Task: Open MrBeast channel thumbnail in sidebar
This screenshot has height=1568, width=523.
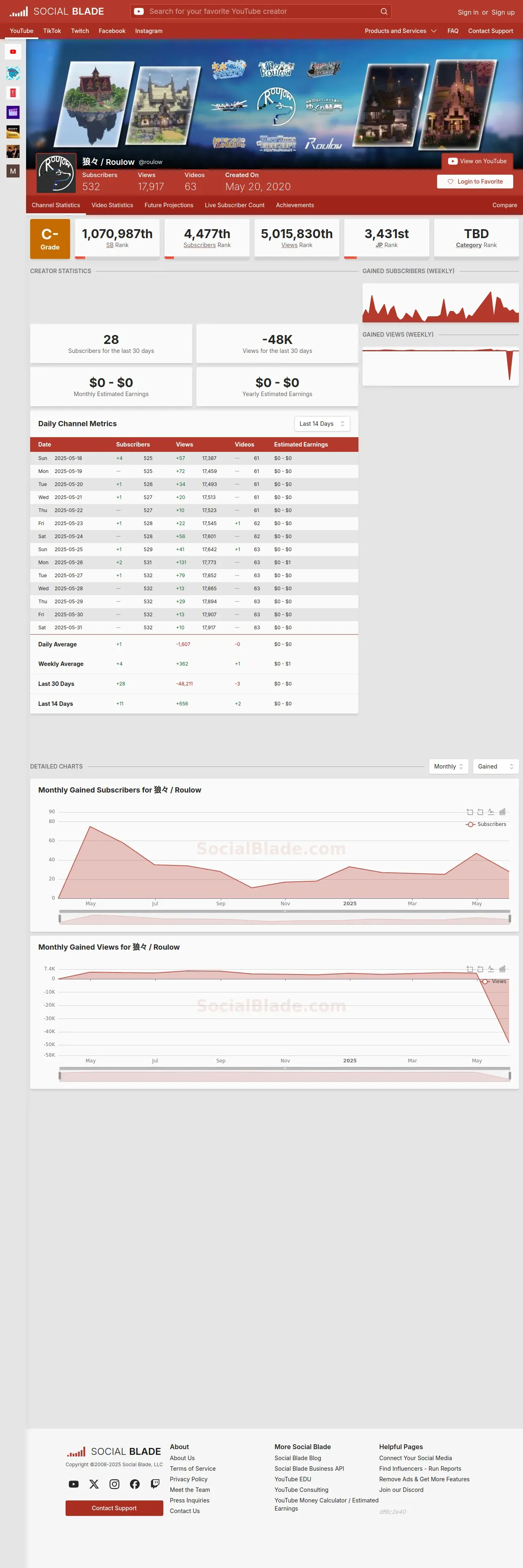Action: click(13, 73)
